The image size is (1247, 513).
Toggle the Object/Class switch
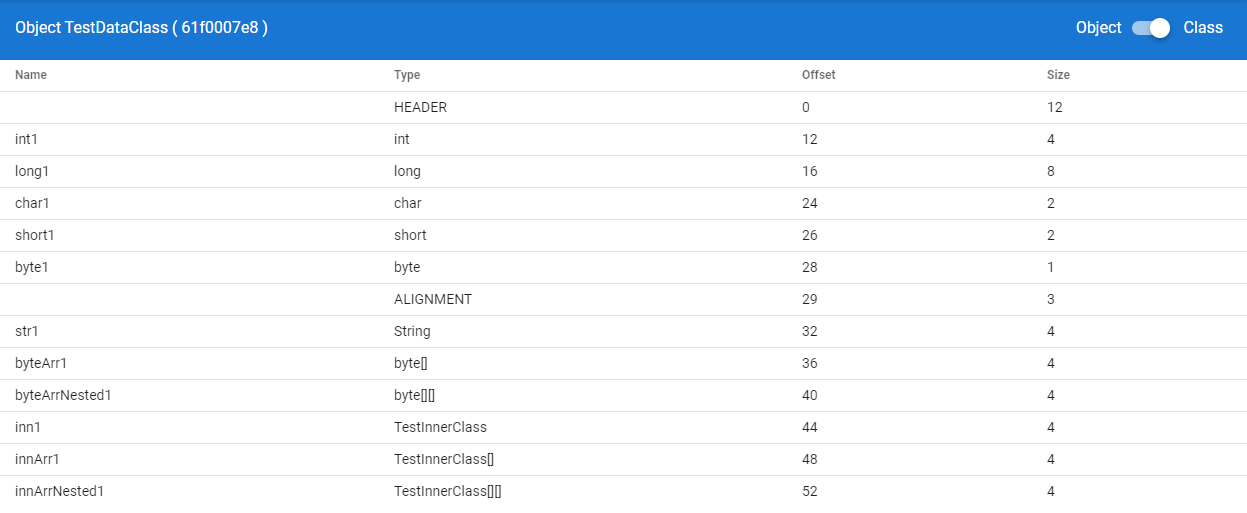point(1151,28)
